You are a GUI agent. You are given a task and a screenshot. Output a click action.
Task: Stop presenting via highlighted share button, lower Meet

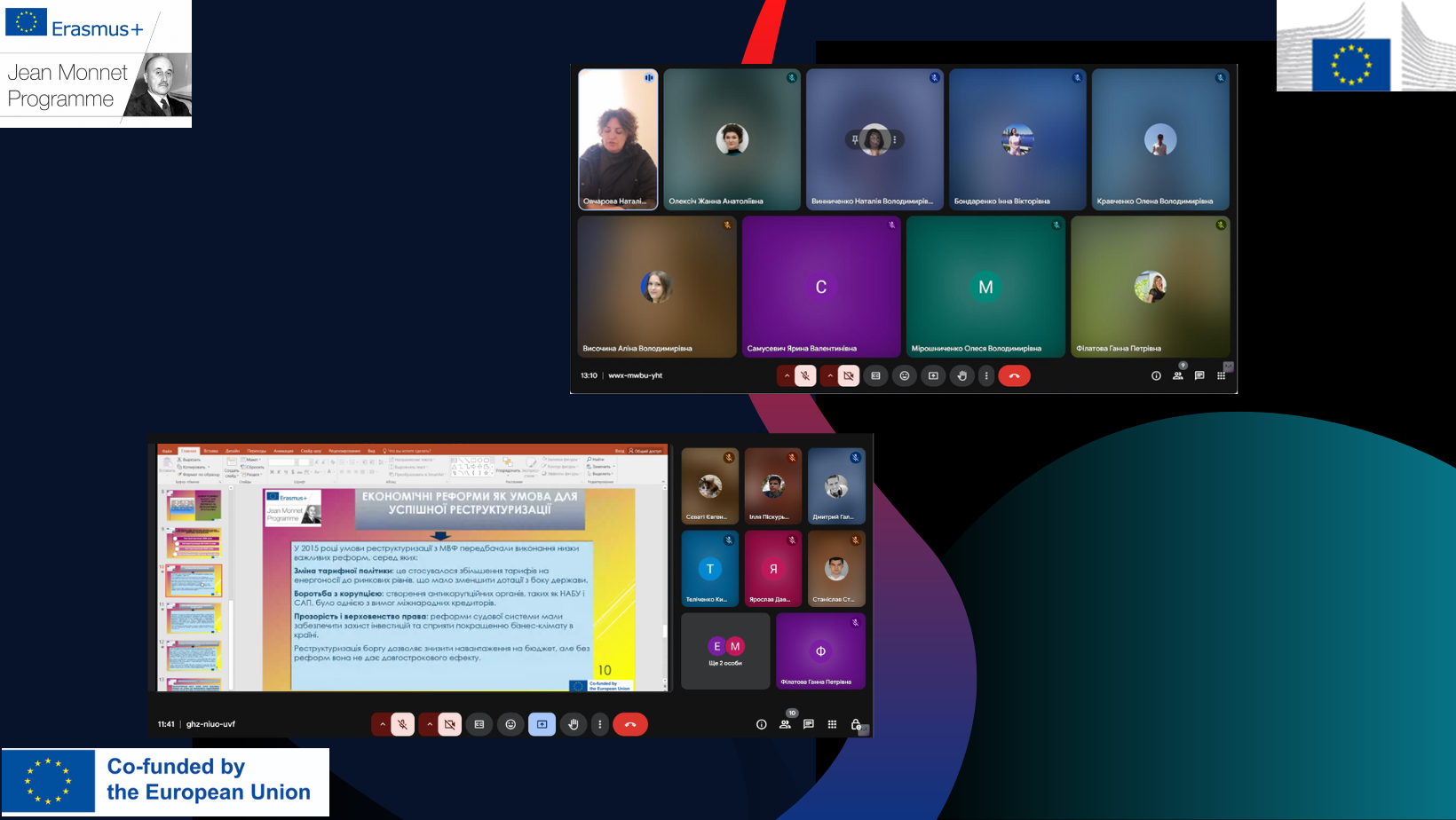pos(542,724)
